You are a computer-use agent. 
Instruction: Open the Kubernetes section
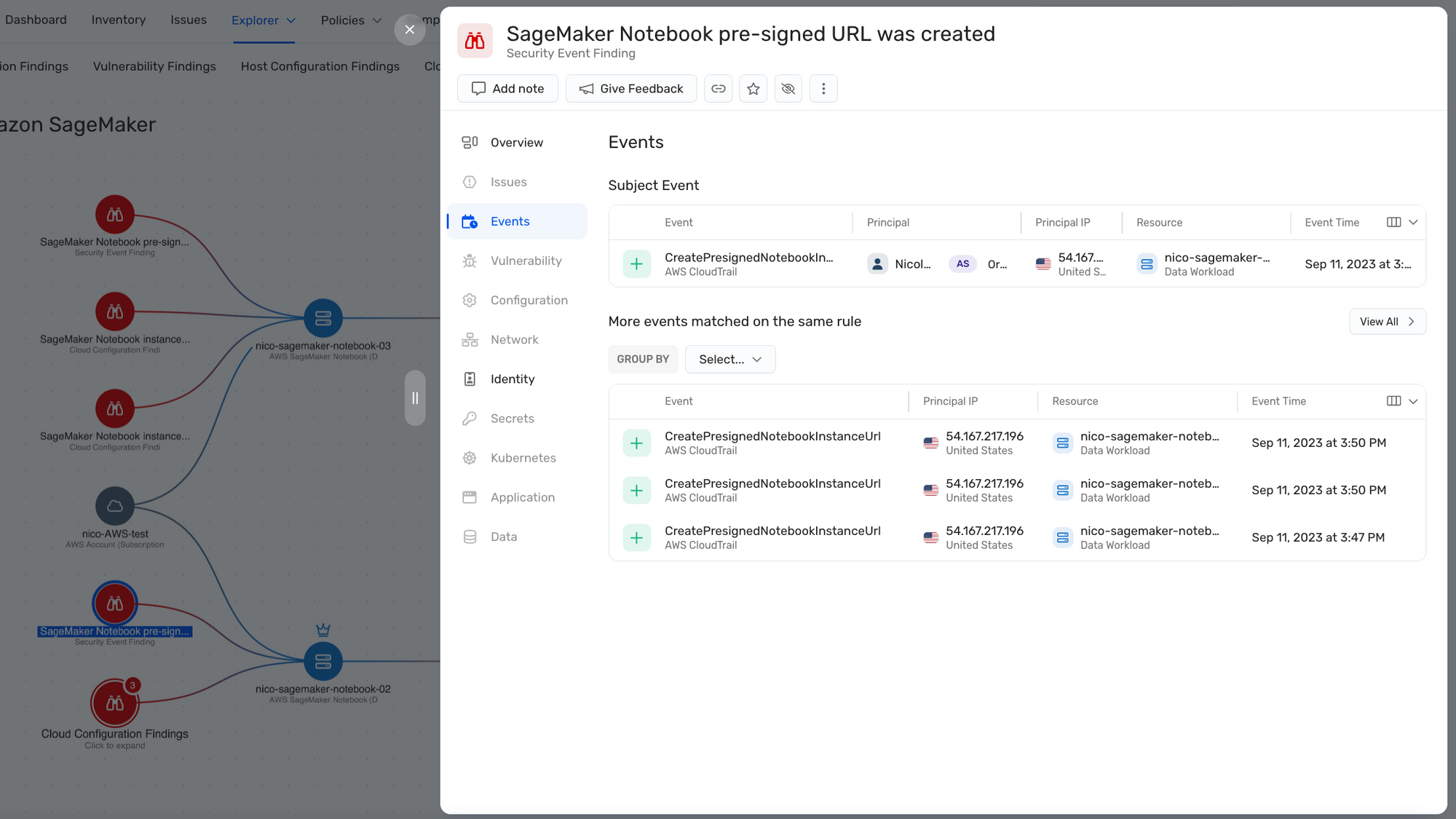[517, 458]
